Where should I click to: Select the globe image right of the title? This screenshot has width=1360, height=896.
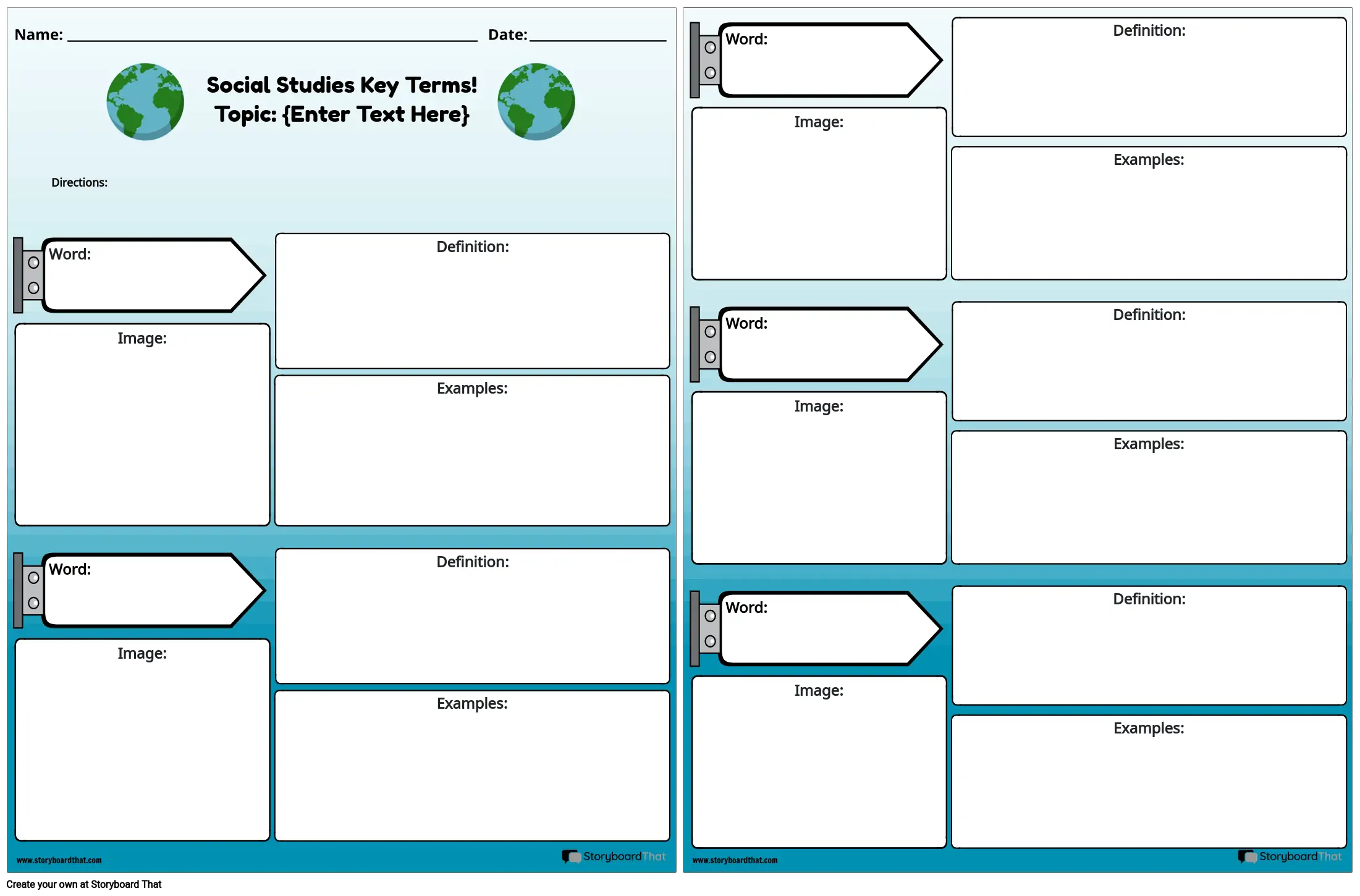click(x=536, y=102)
